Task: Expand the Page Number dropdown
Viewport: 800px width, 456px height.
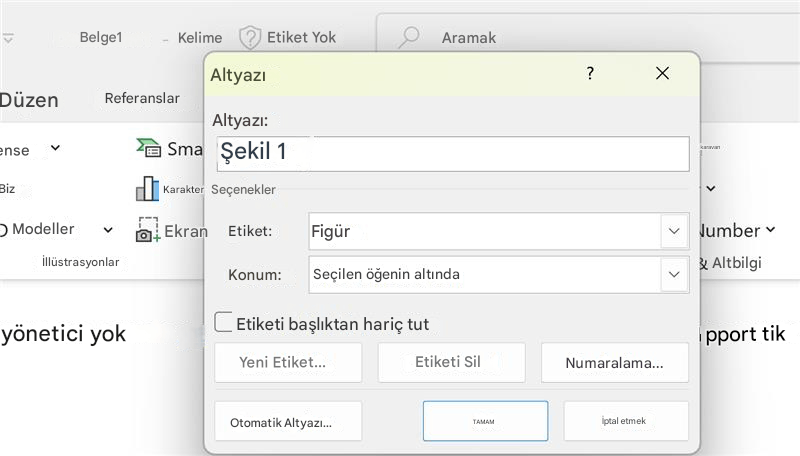Action: 771,230
